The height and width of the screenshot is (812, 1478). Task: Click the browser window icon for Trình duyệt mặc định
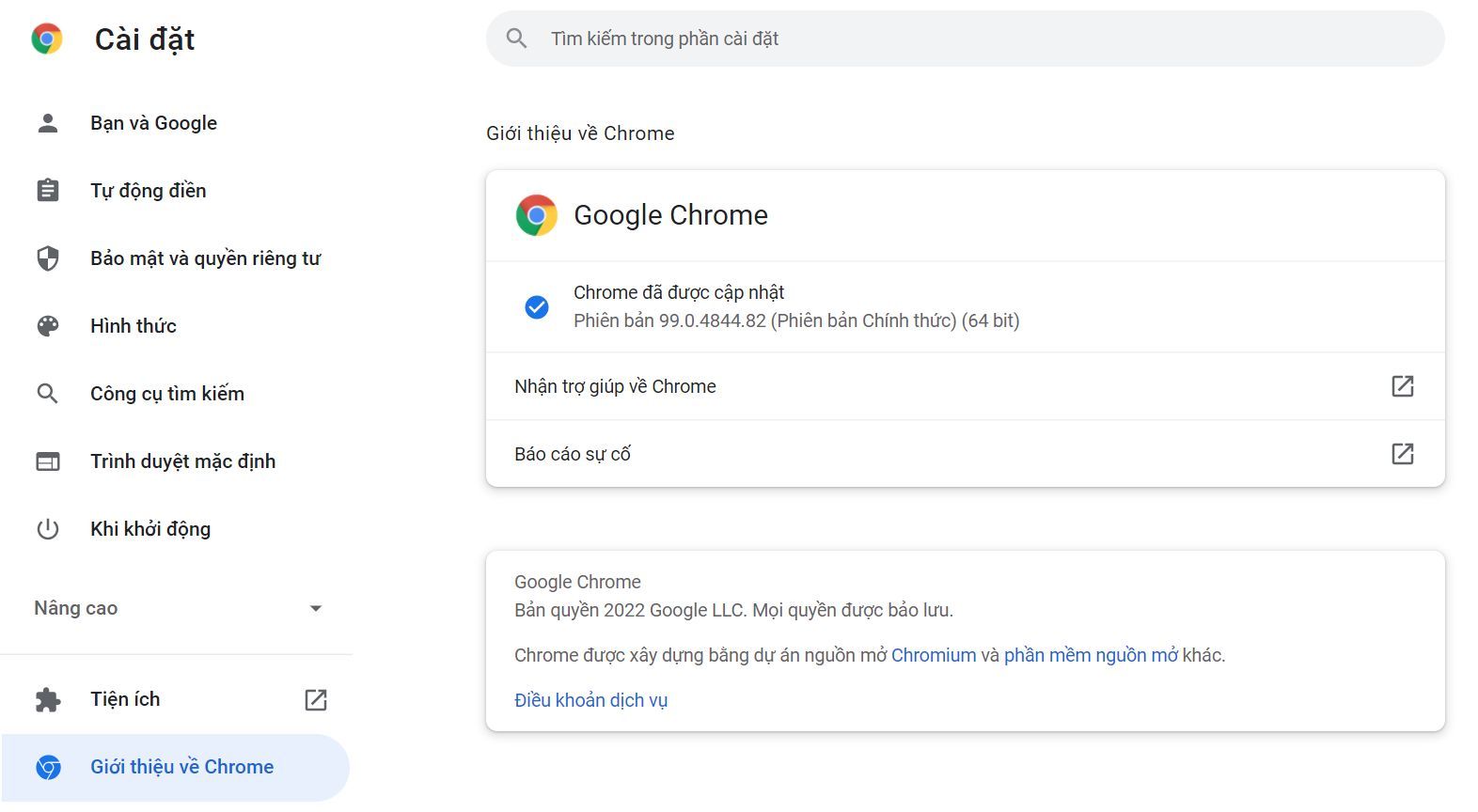(47, 461)
